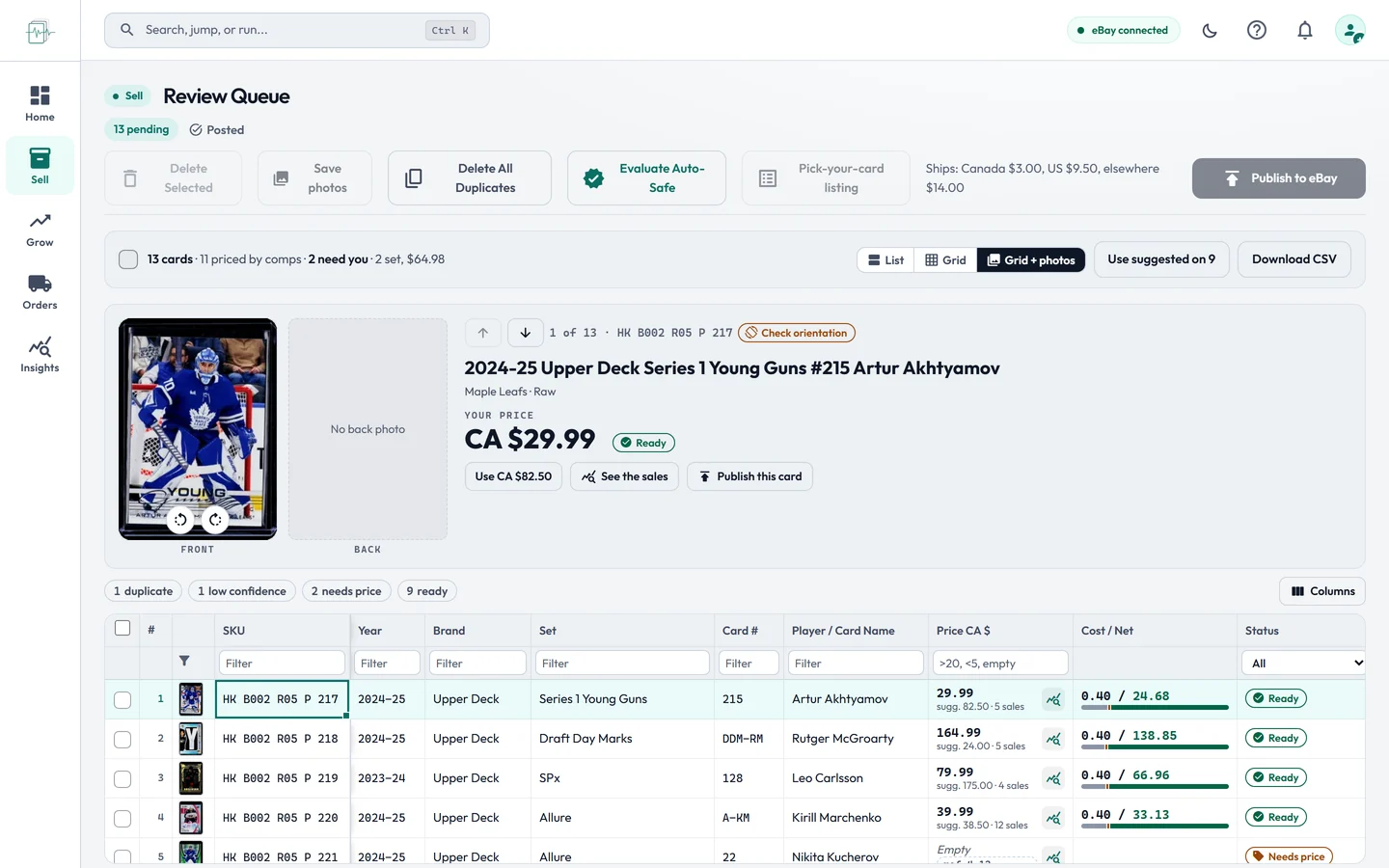Screen dimensions: 1389x868
Task: Click Delete All Duplicates
Action: point(470,178)
